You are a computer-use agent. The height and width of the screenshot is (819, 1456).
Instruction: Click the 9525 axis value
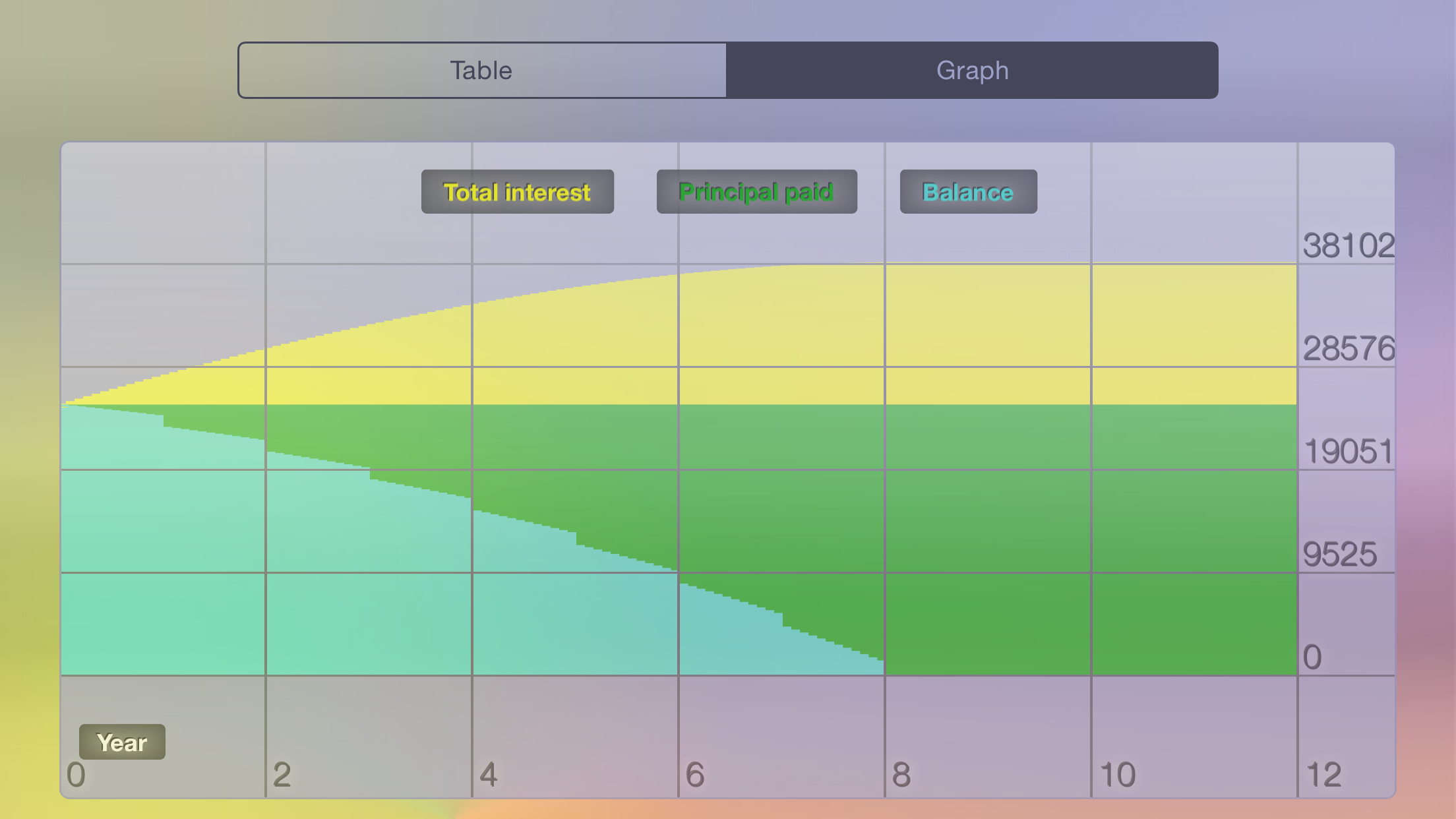(1340, 555)
